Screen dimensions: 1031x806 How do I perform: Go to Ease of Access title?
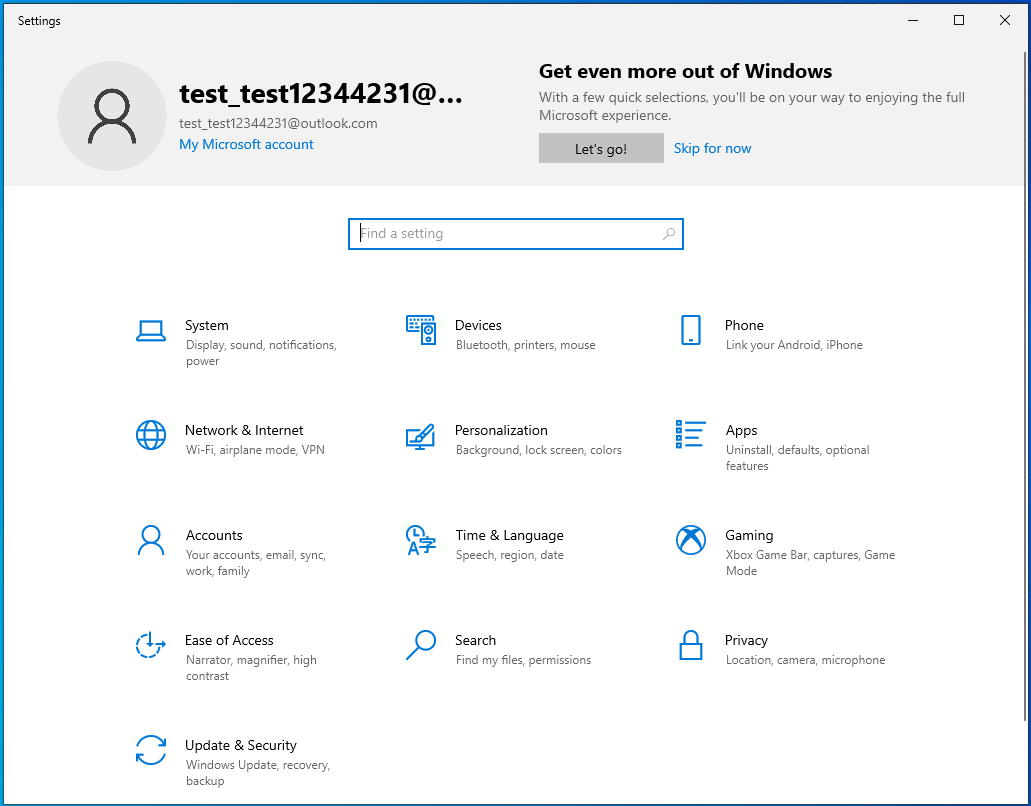point(229,640)
